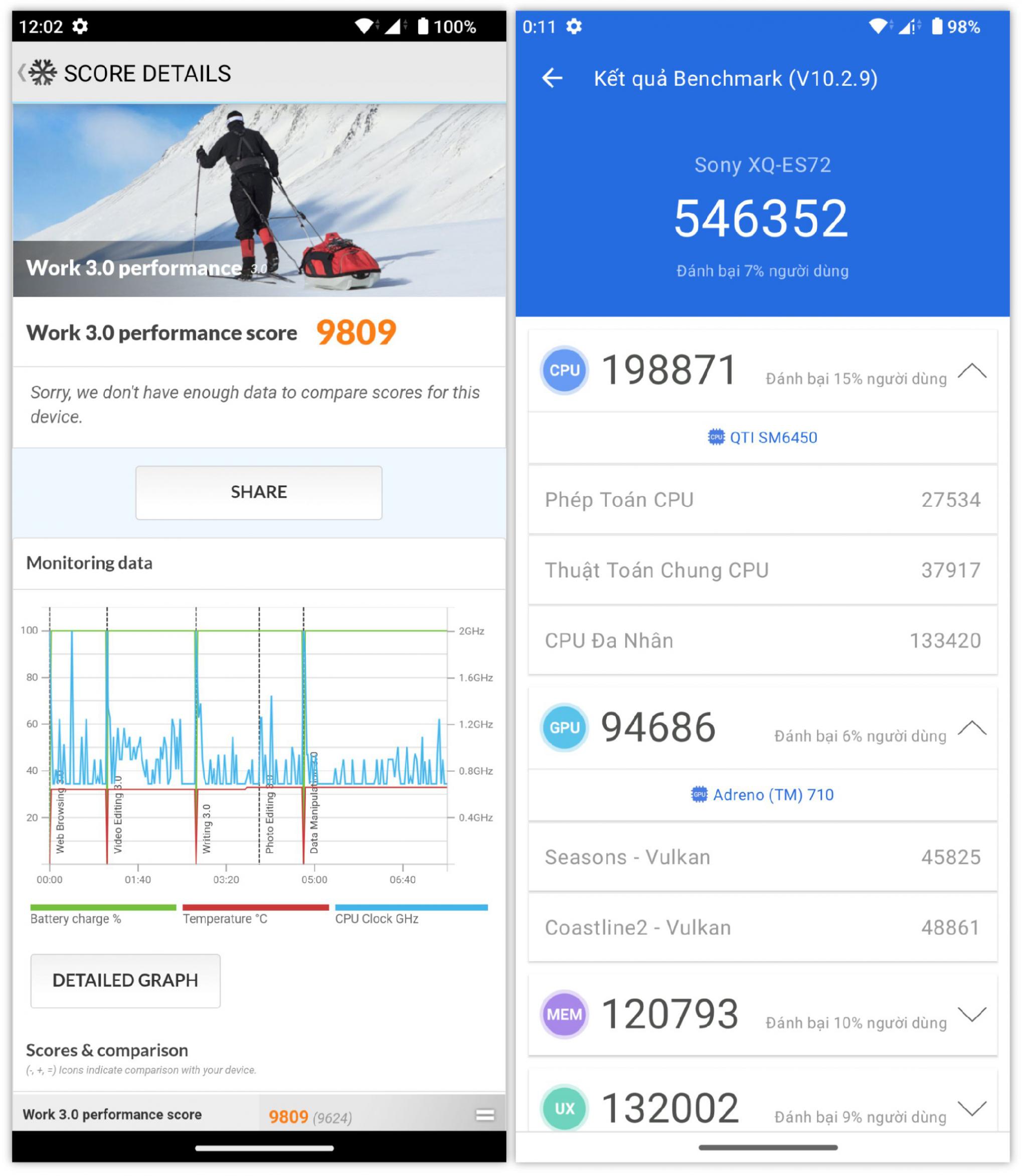1022x1176 pixels.
Task: Tap the blue CPU circle icon
Action: click(x=564, y=370)
